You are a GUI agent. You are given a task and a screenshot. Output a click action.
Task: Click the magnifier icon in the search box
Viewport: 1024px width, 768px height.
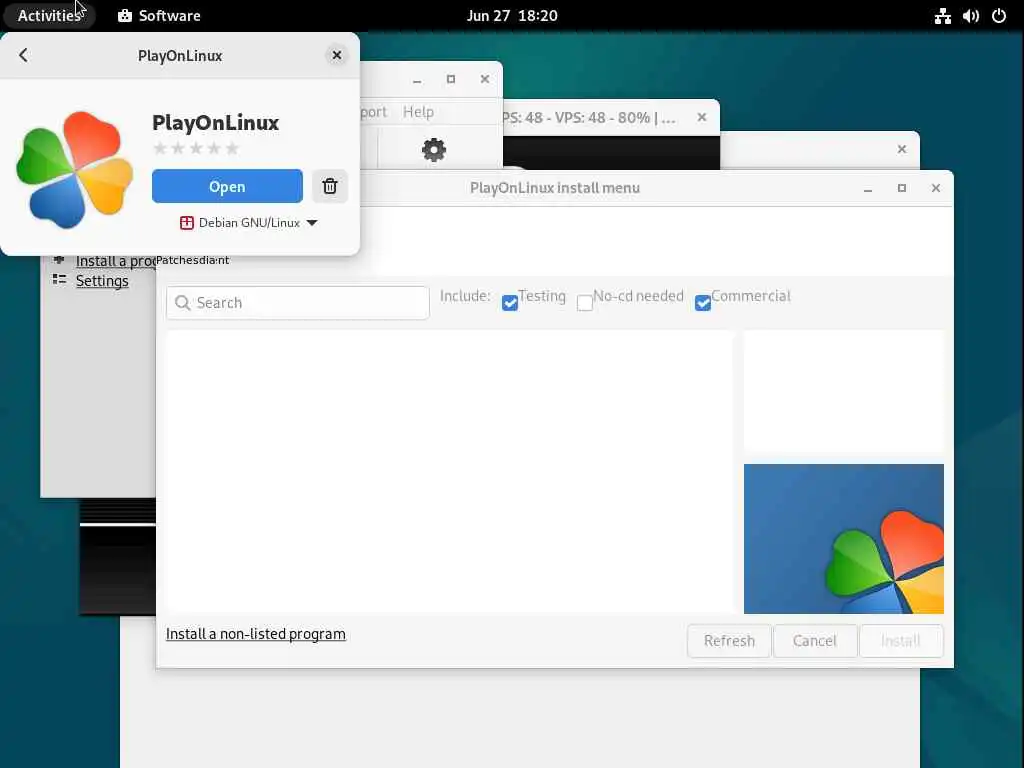(183, 302)
